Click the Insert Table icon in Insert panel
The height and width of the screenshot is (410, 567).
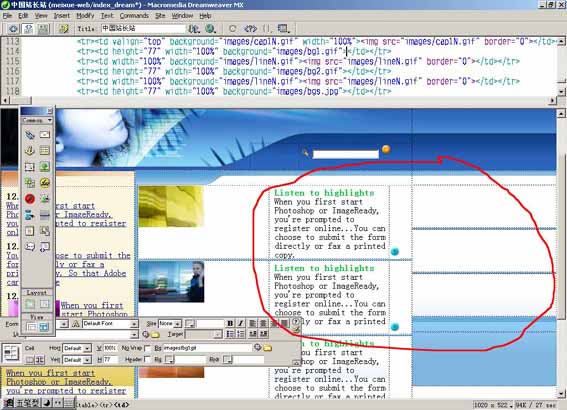click(45, 151)
